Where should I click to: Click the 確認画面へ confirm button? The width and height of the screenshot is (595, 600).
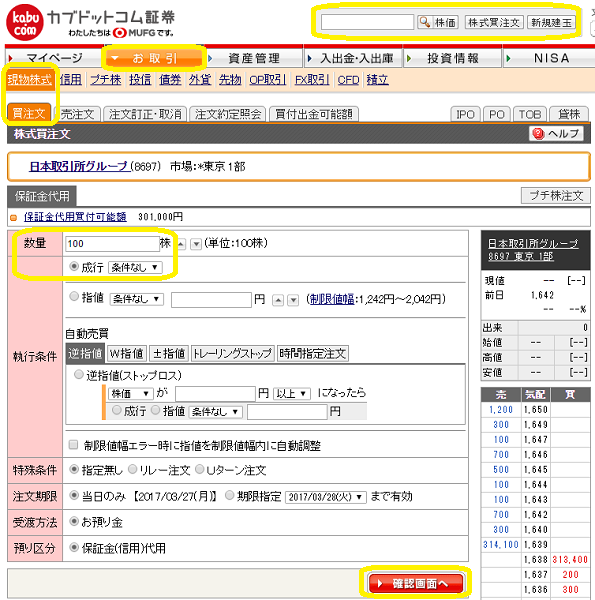416,583
